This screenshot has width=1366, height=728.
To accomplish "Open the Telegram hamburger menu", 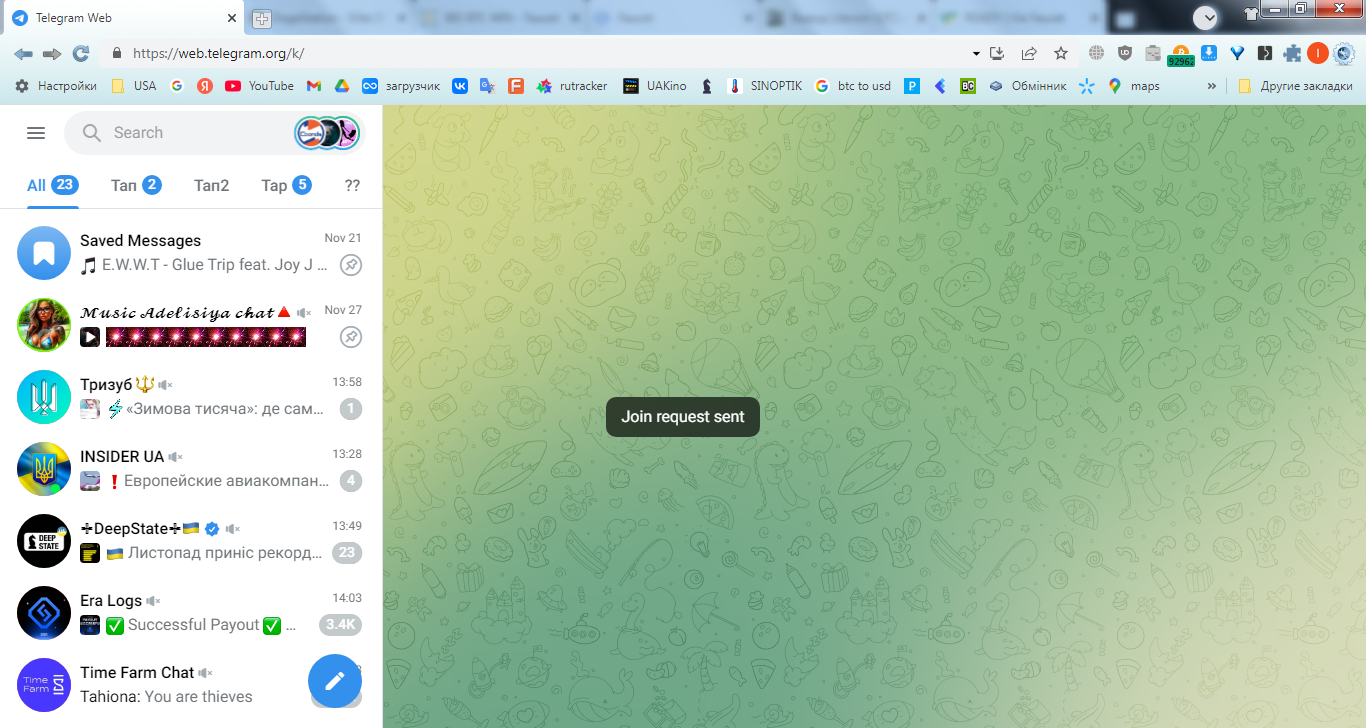I will coord(36,133).
